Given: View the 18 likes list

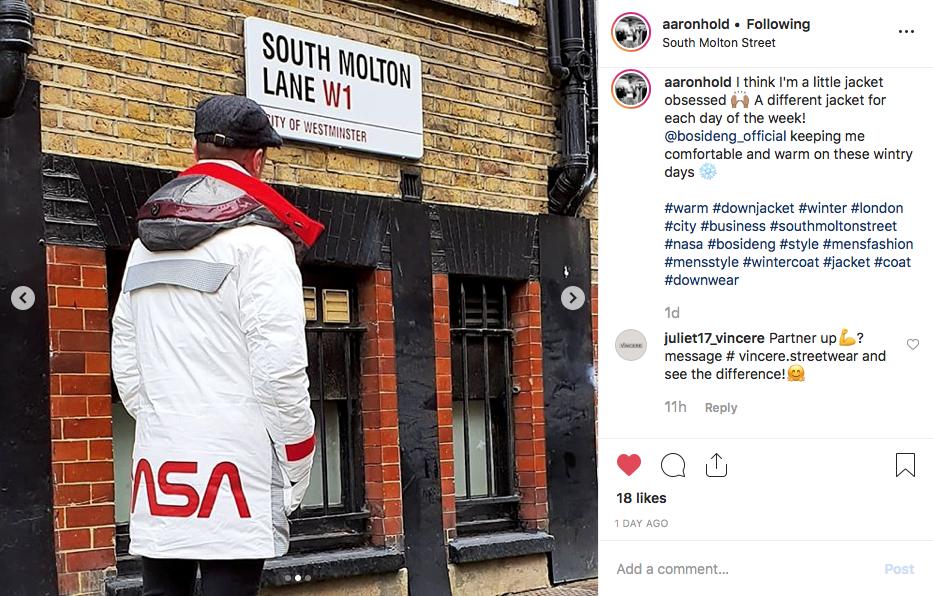Looking at the screenshot, I should [x=641, y=498].
